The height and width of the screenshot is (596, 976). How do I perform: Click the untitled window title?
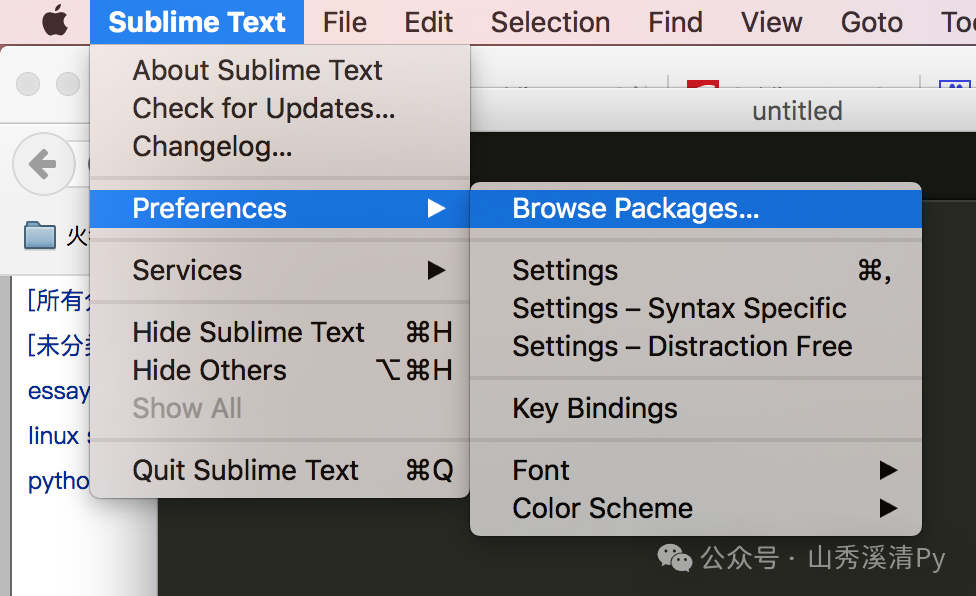pos(797,111)
